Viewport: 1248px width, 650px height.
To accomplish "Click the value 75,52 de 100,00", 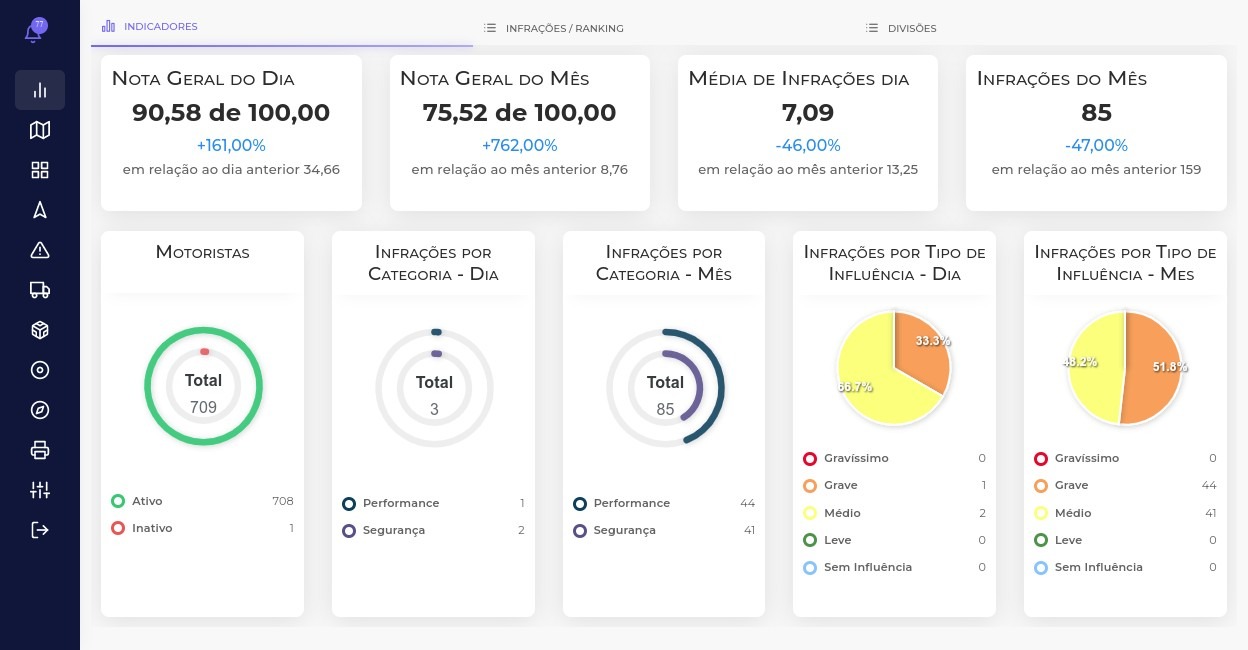I will (520, 113).
